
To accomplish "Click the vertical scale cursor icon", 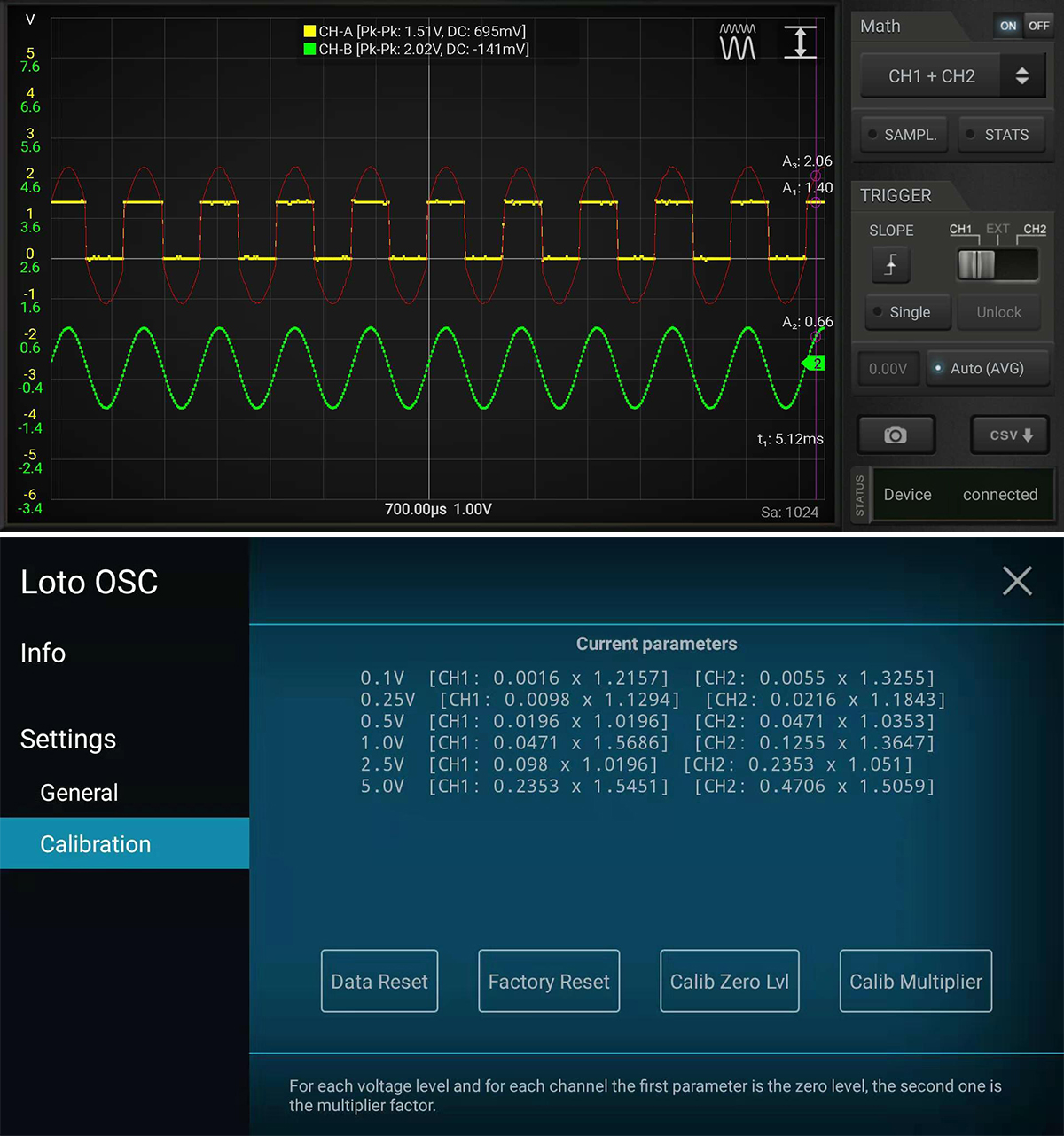I will [800, 43].
